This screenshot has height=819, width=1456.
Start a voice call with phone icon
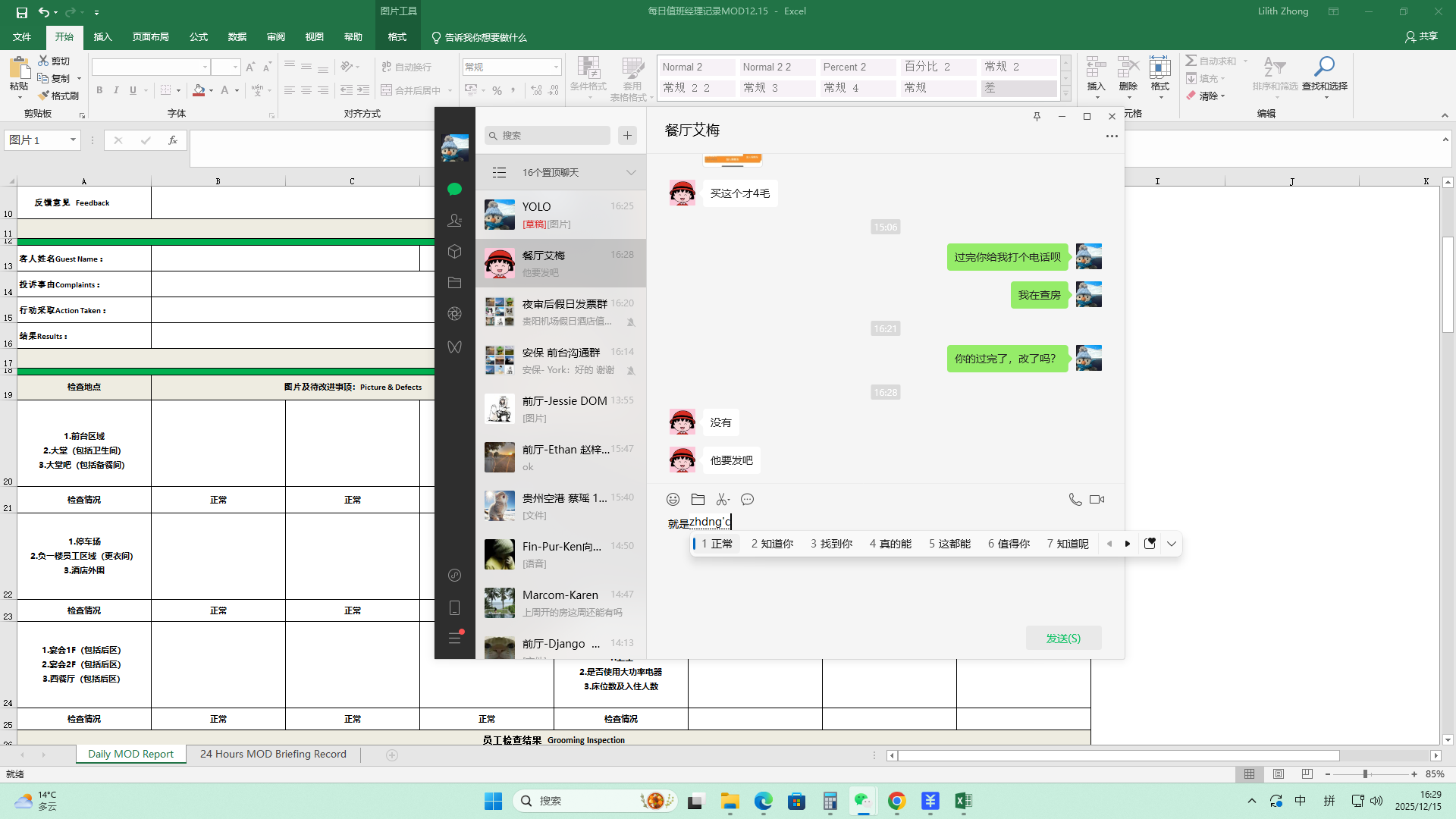[x=1075, y=499]
